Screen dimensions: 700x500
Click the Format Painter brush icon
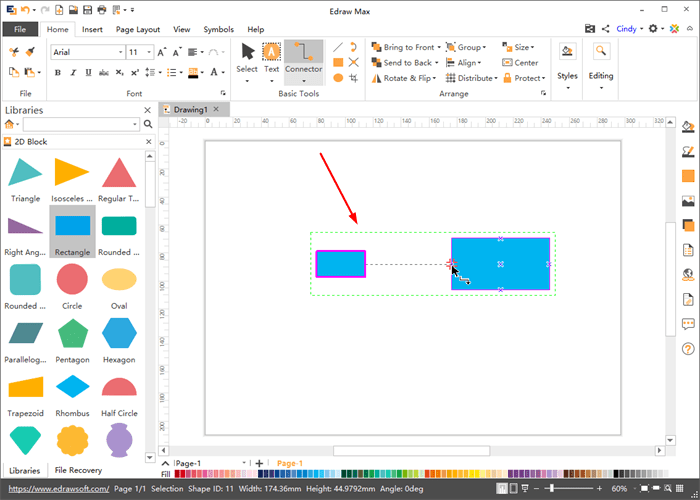(x=30, y=52)
